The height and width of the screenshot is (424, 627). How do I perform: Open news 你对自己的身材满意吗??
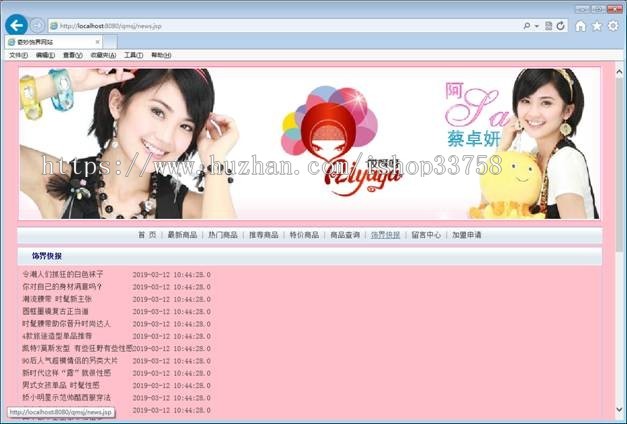point(62,287)
